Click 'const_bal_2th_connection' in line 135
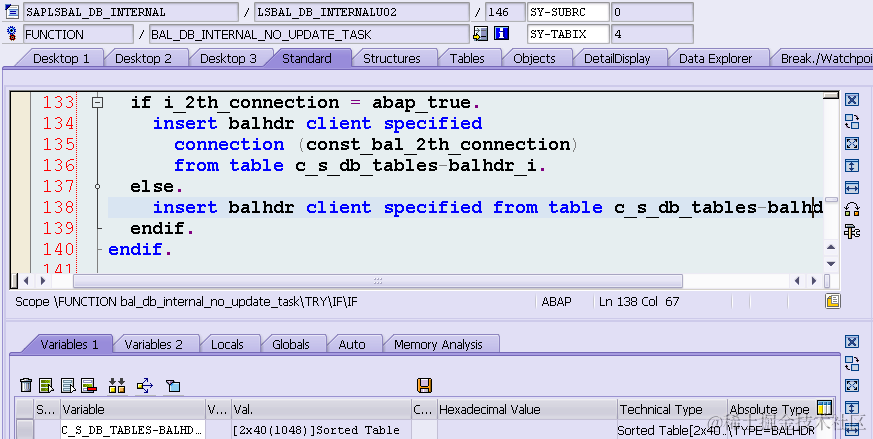Viewport: 873px width, 439px height. (x=438, y=144)
